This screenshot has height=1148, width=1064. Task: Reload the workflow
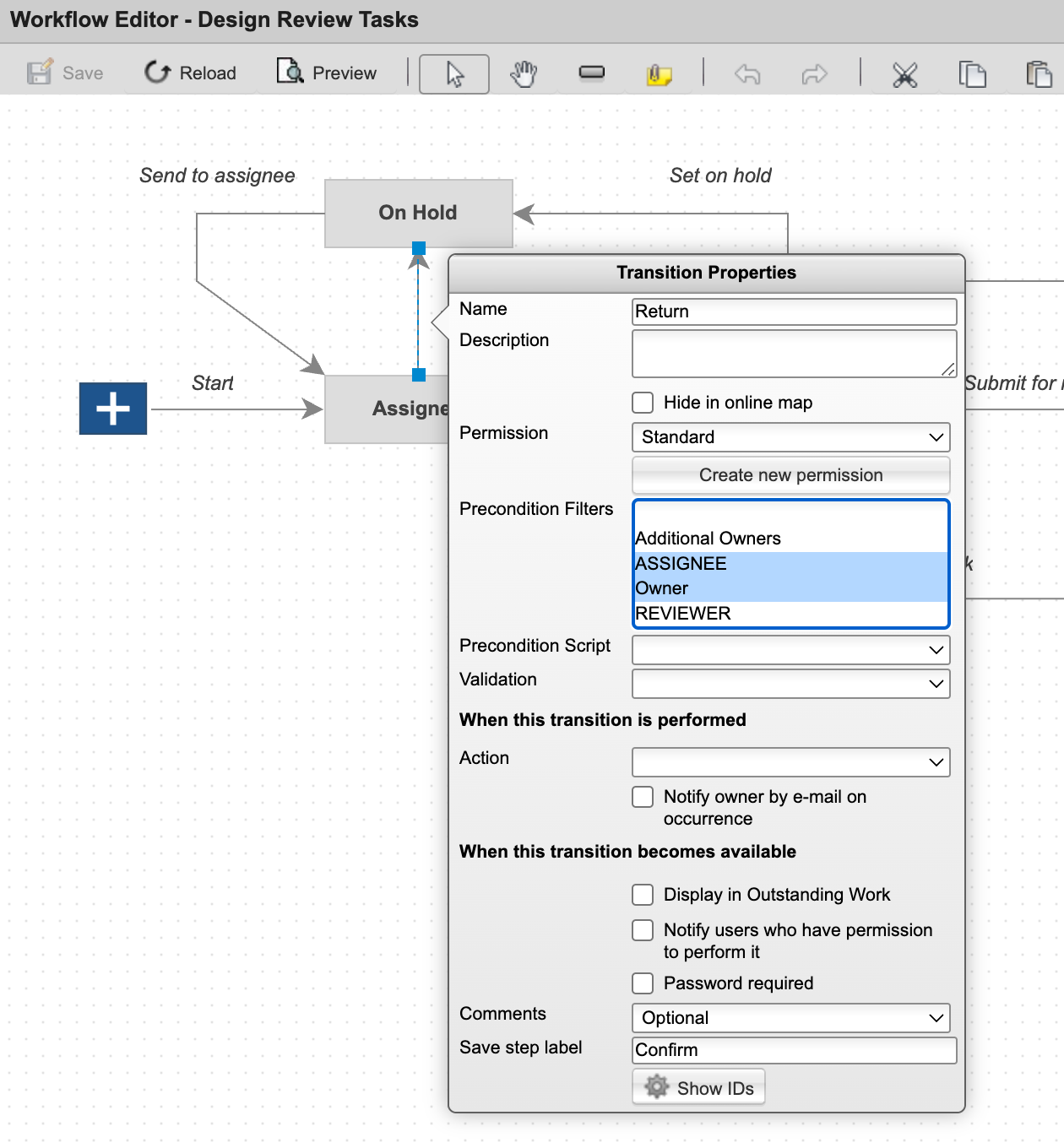tap(190, 73)
